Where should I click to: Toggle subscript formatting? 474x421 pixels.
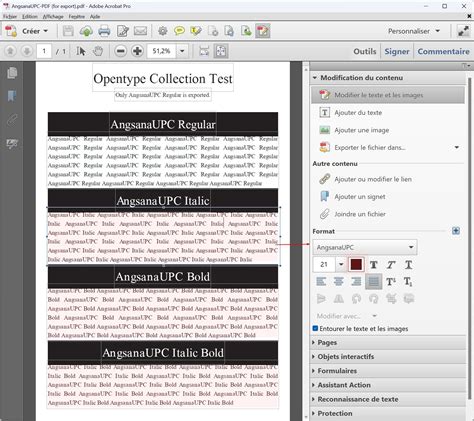[408, 282]
